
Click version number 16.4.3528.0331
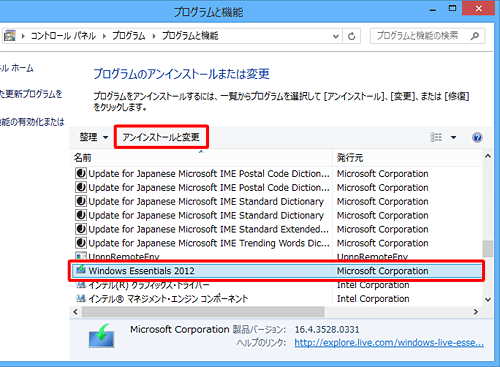(x=327, y=330)
